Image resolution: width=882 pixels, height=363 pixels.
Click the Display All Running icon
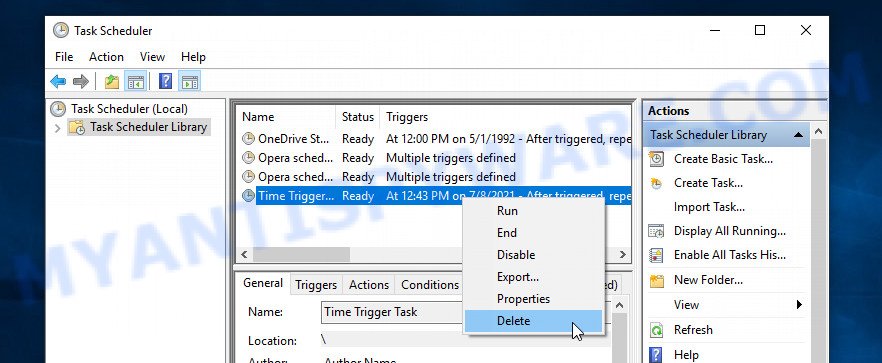pyautogui.click(x=656, y=231)
